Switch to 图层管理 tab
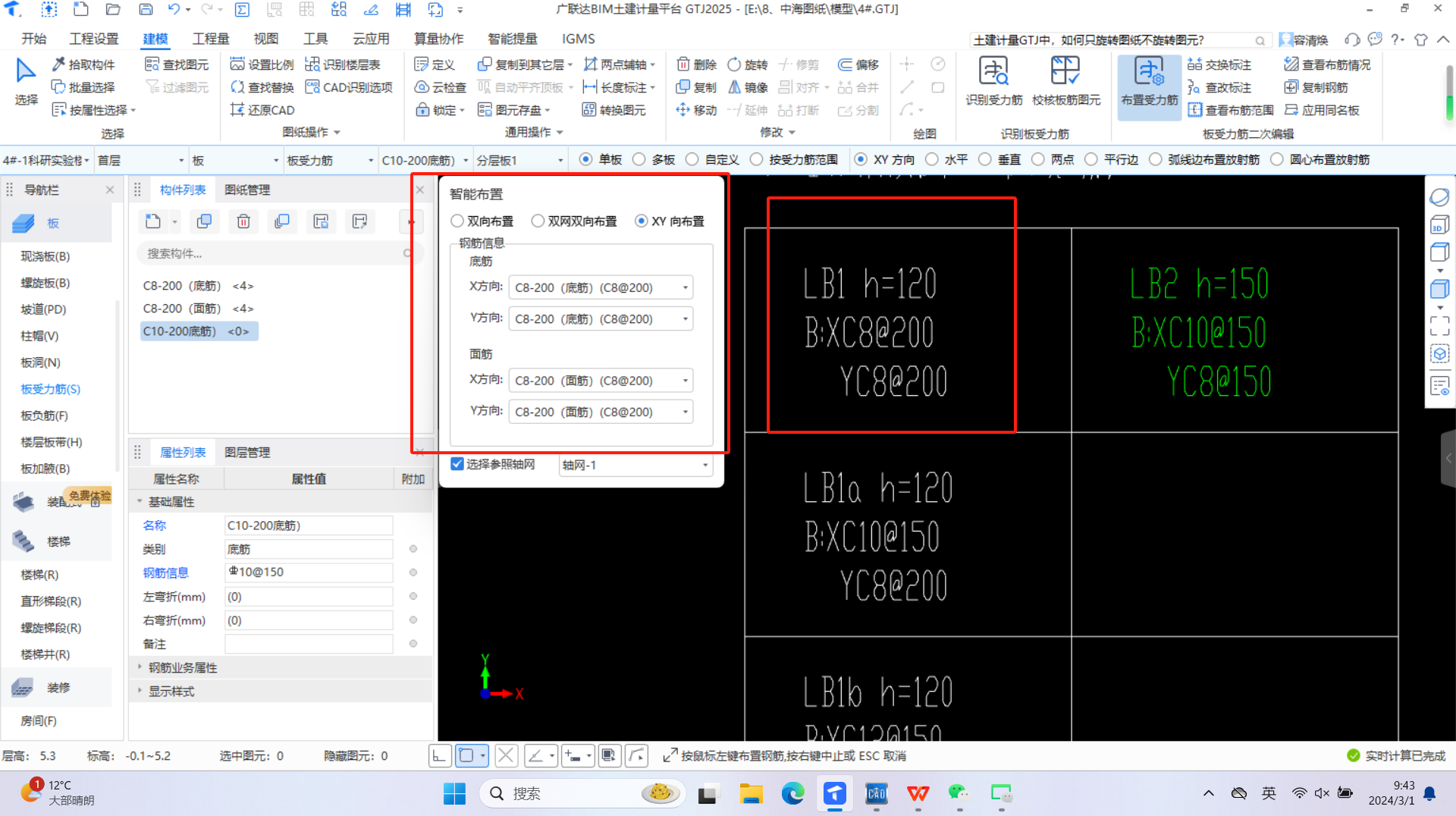The width and height of the screenshot is (1456, 816). 247,452
